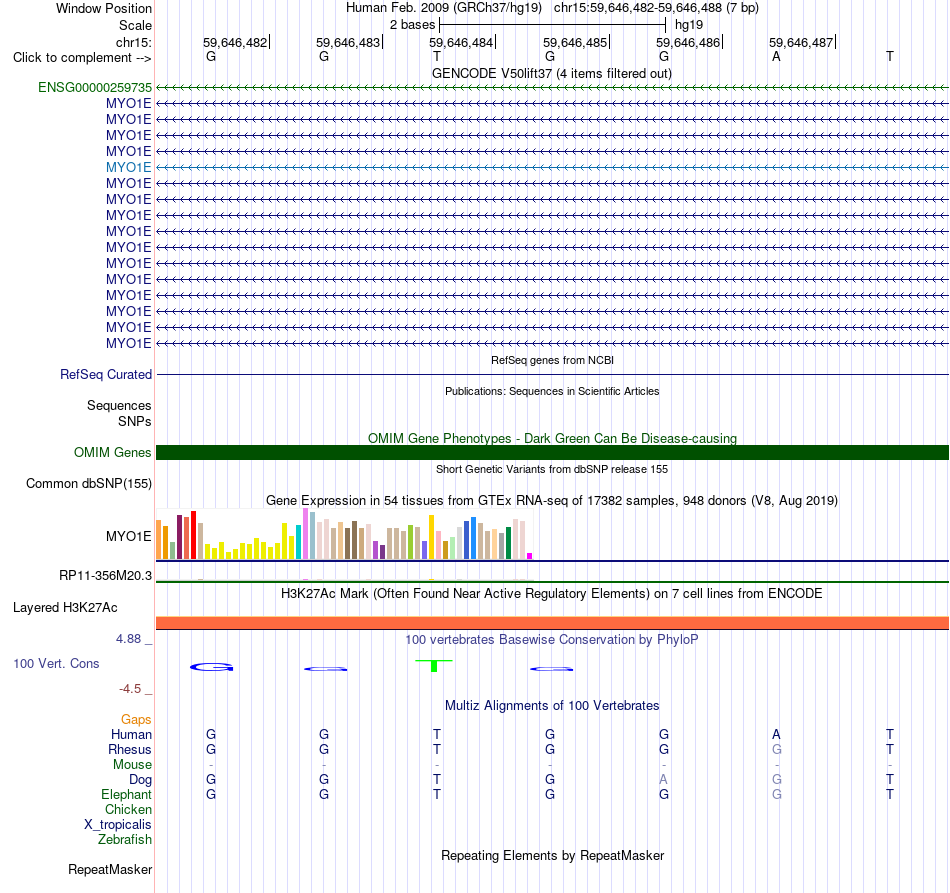Select the Human alignment row label
This screenshot has width=950, height=893.
pos(131,734)
